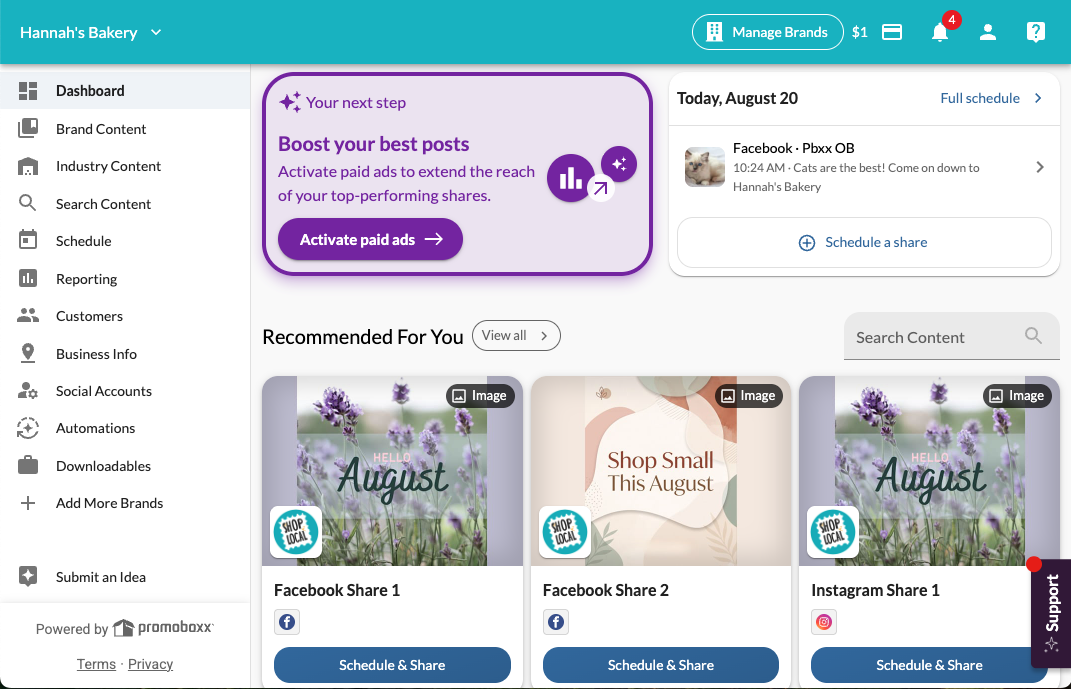The width and height of the screenshot is (1071, 689).
Task: Open the notifications bell icon
Action: [940, 32]
